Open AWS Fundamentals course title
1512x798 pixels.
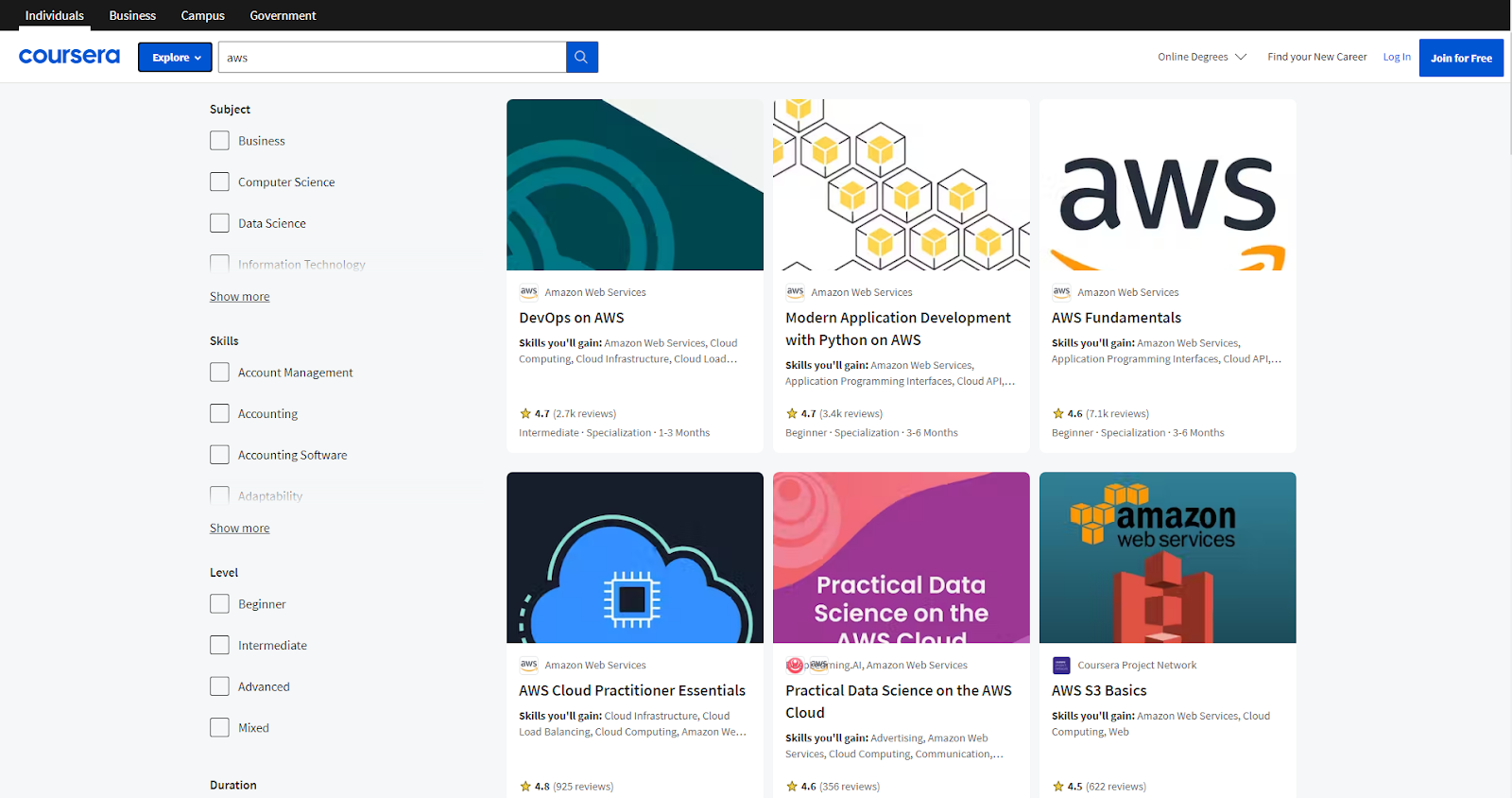1116,318
